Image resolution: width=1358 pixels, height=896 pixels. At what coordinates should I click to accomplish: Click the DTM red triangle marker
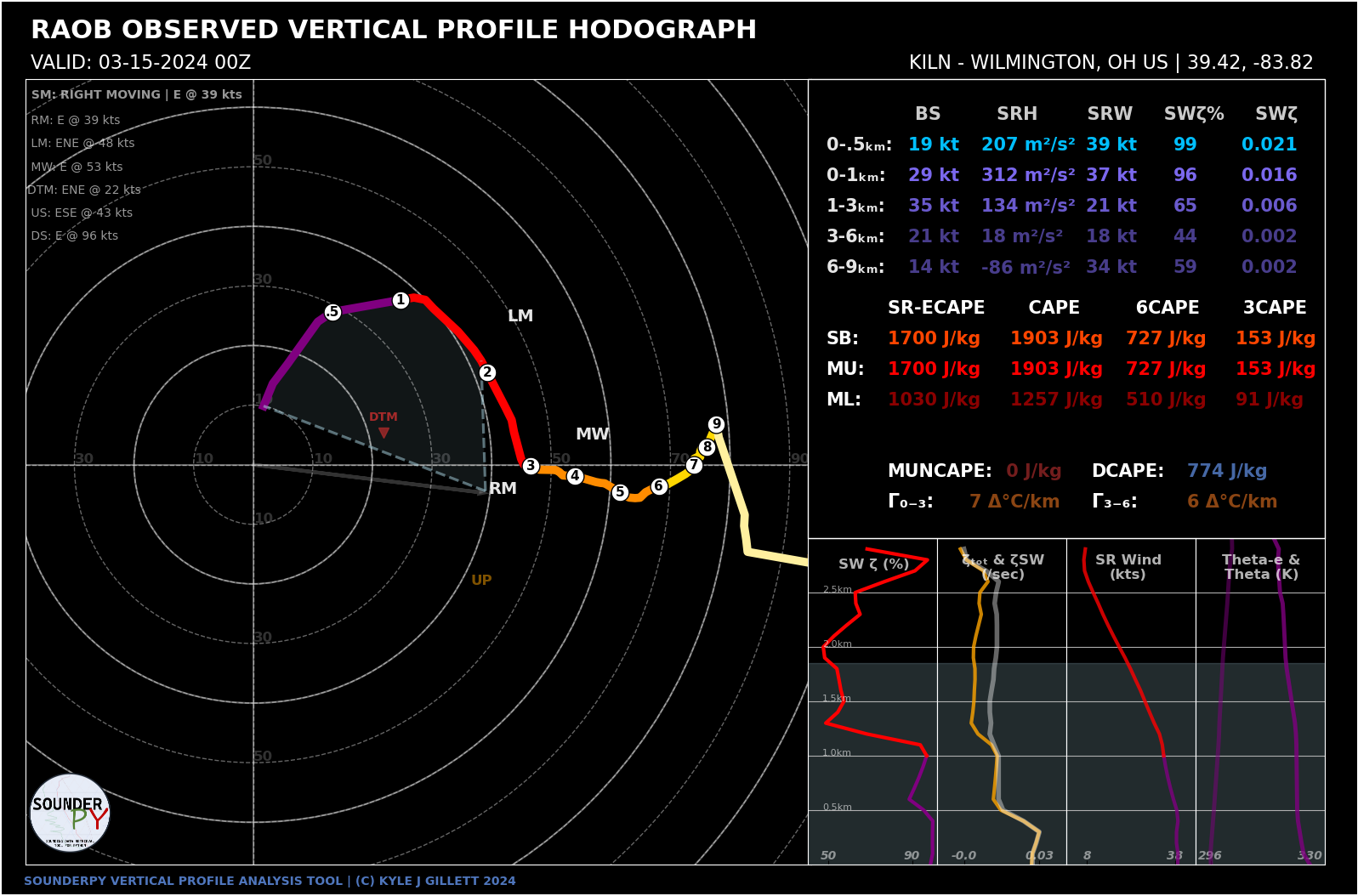[384, 433]
